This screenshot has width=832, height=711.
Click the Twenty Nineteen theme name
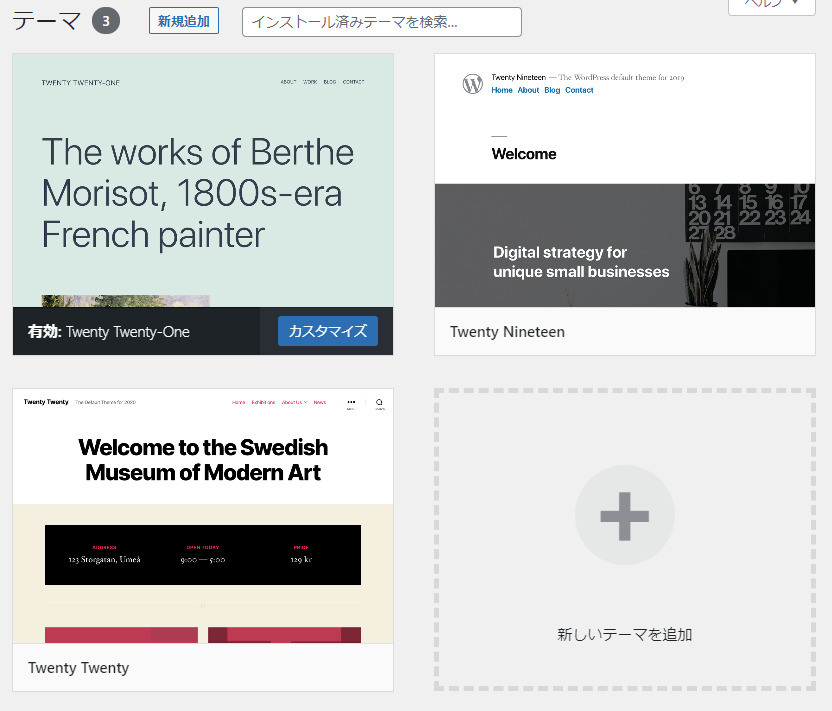tap(507, 332)
